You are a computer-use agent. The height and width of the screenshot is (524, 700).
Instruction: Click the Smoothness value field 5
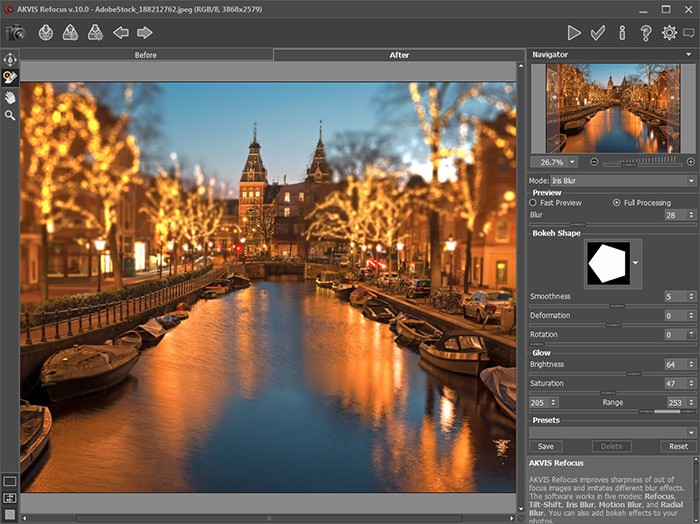675,296
